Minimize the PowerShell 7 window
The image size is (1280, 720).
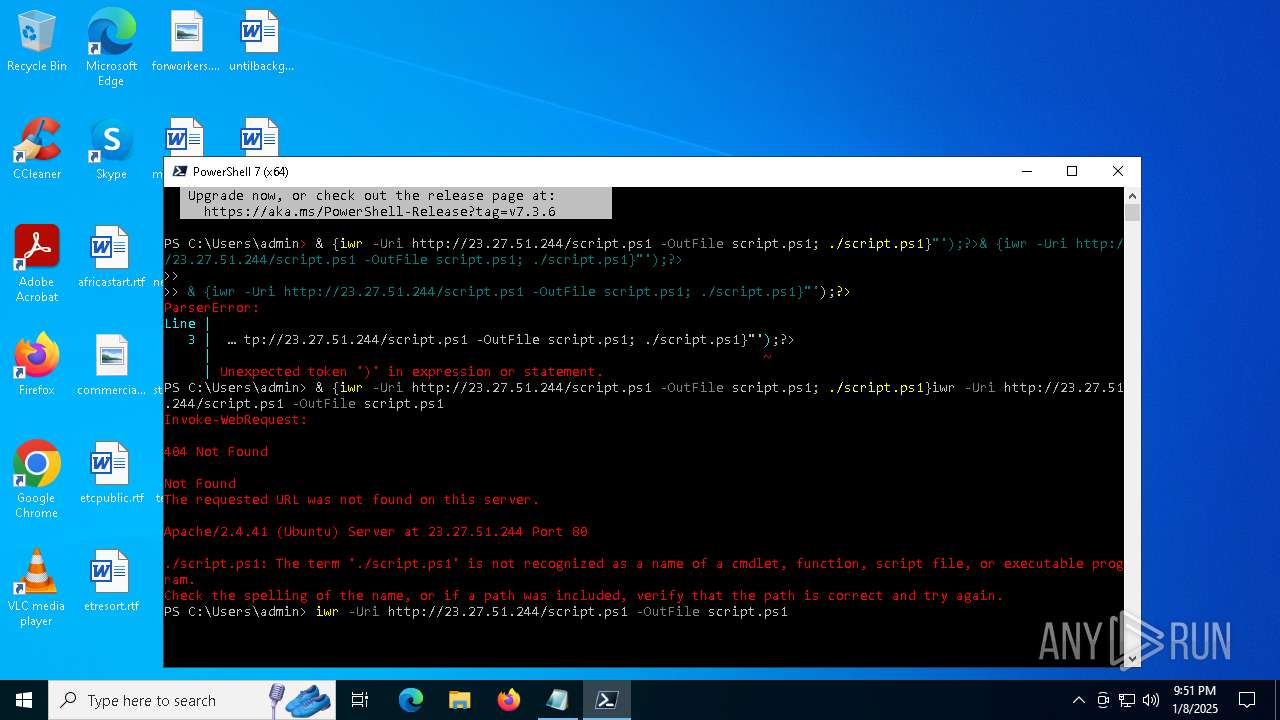pyautogui.click(x=1026, y=171)
